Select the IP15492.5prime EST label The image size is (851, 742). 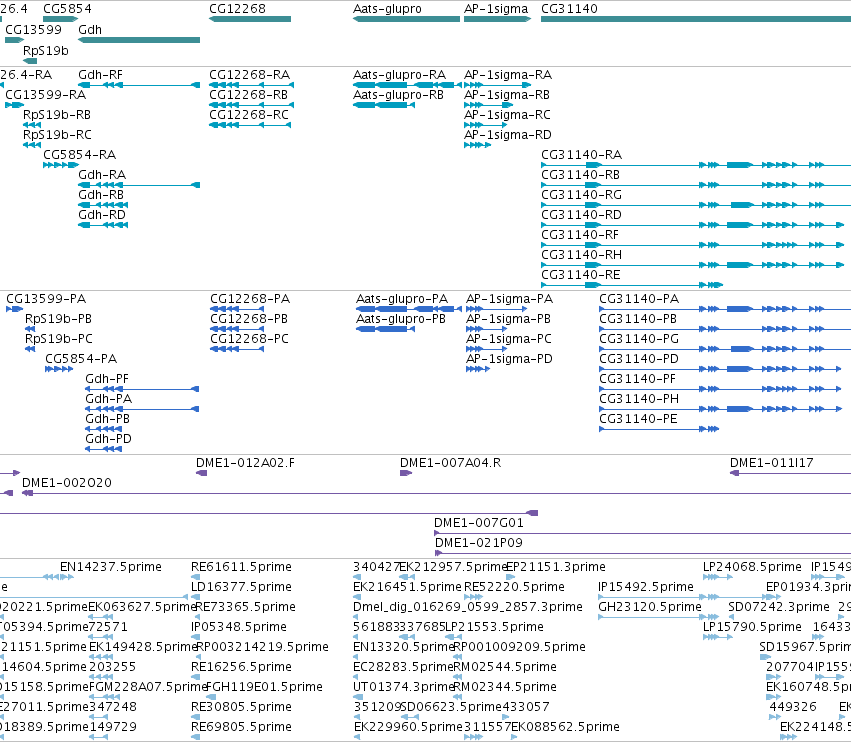[646, 587]
